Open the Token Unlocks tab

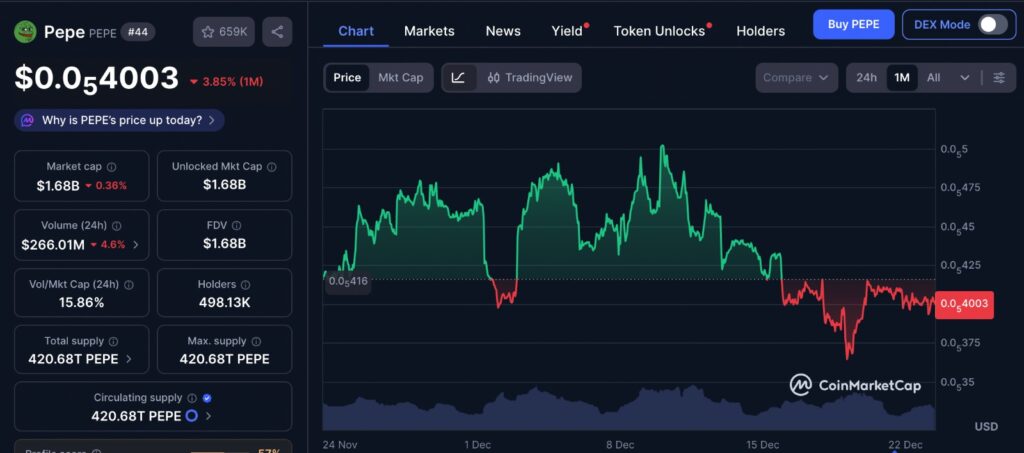[659, 31]
